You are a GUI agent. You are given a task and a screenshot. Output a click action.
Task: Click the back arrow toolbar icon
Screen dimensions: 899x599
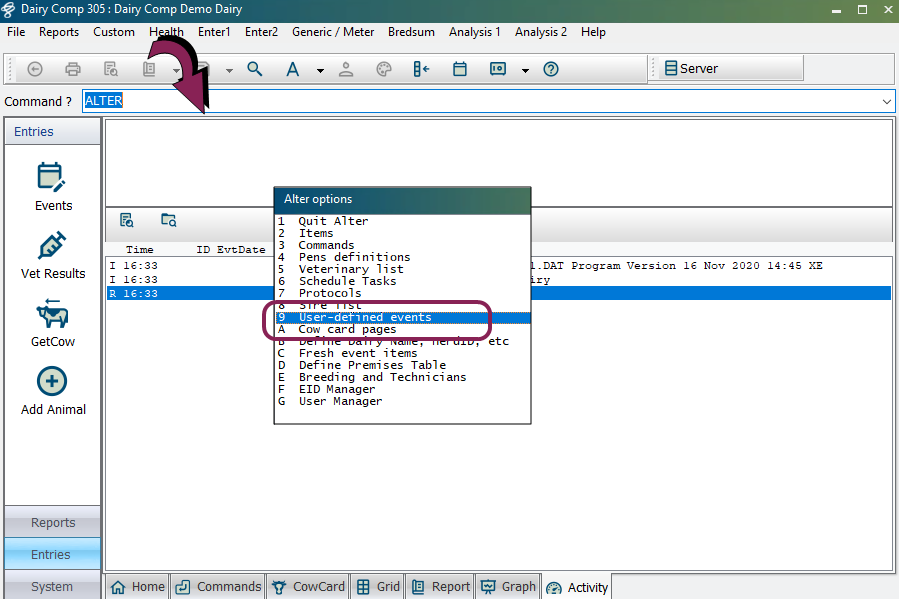coord(35,69)
